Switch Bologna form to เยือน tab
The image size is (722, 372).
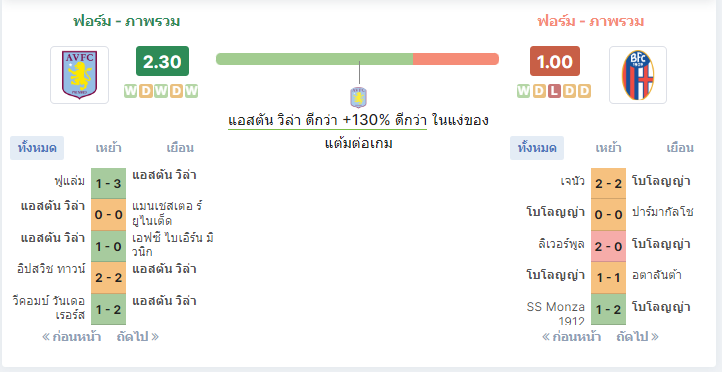pos(680,148)
